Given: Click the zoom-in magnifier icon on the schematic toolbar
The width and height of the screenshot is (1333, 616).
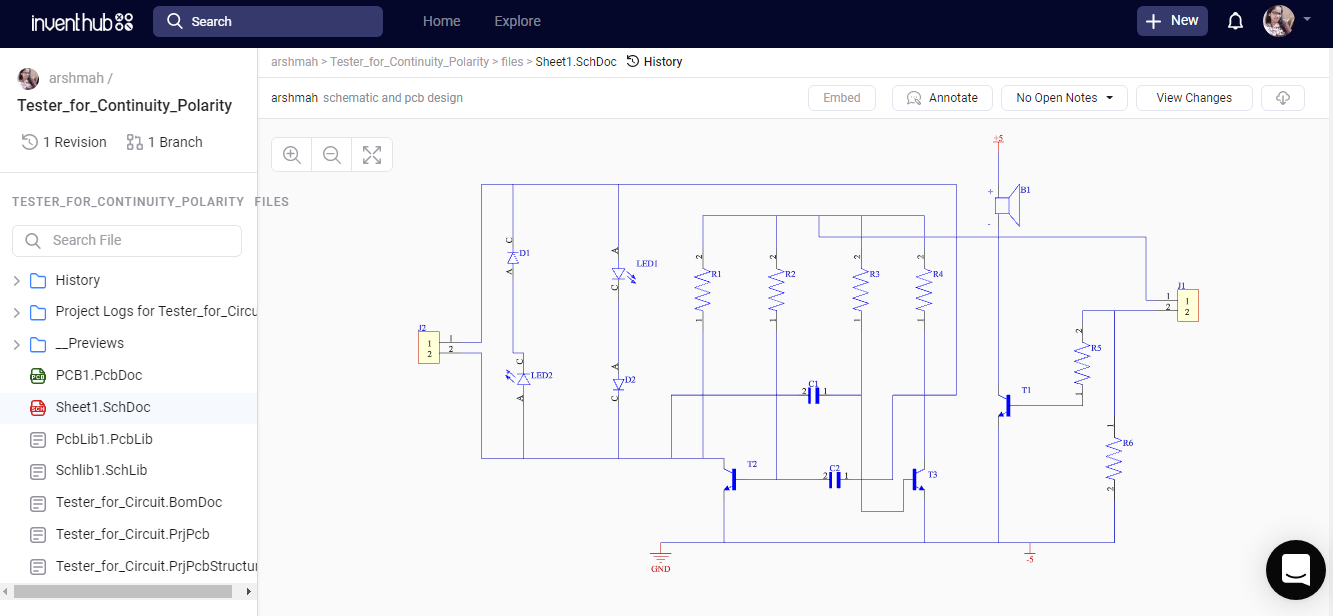Looking at the screenshot, I should 291,154.
